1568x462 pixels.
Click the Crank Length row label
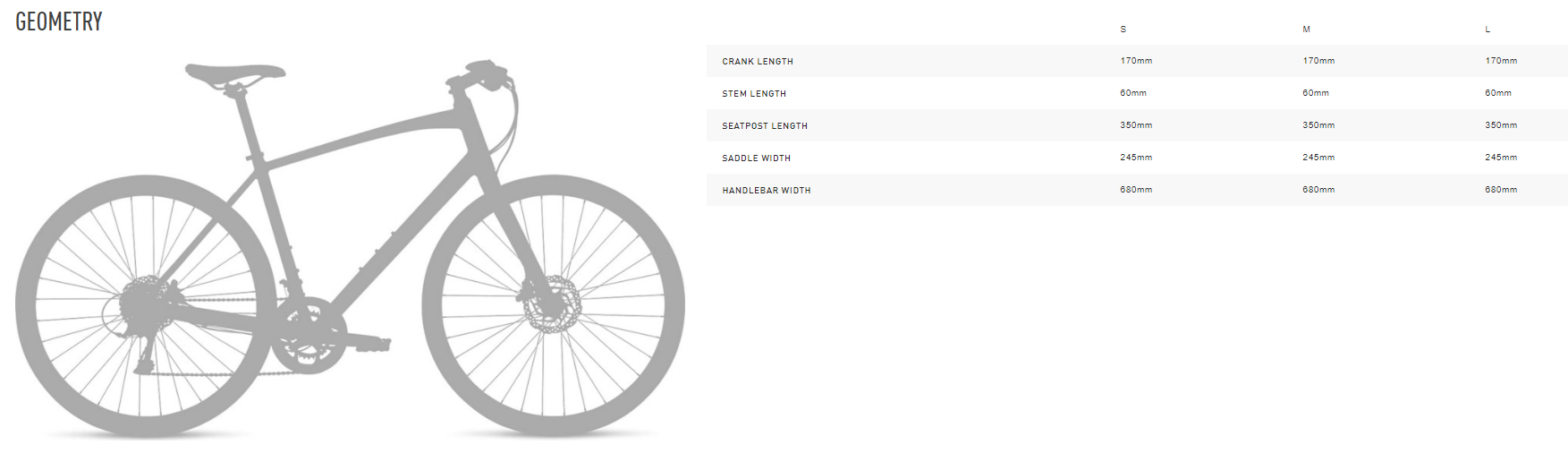[758, 62]
